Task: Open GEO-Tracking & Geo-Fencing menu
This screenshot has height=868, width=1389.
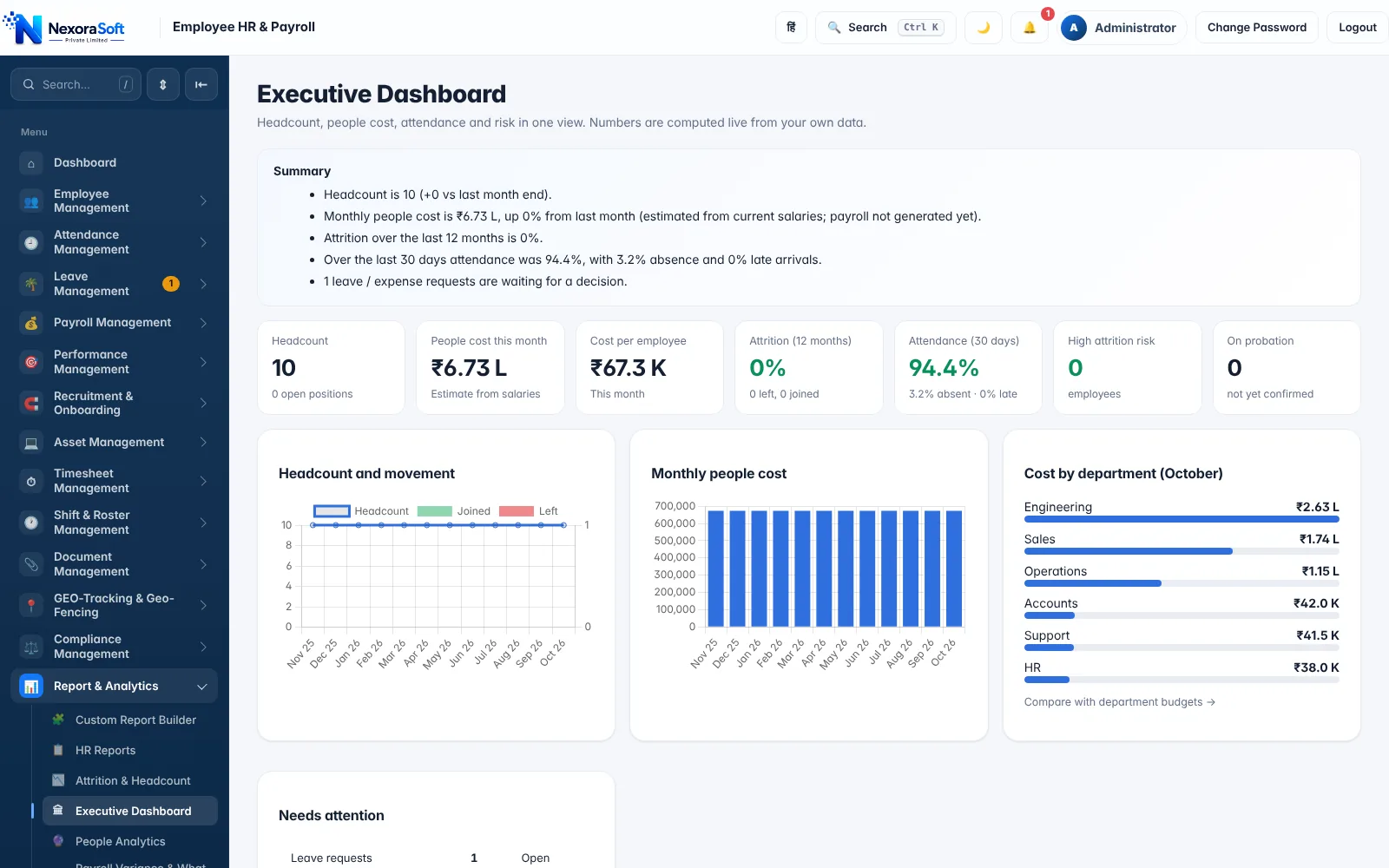Action: pyautogui.click(x=114, y=606)
